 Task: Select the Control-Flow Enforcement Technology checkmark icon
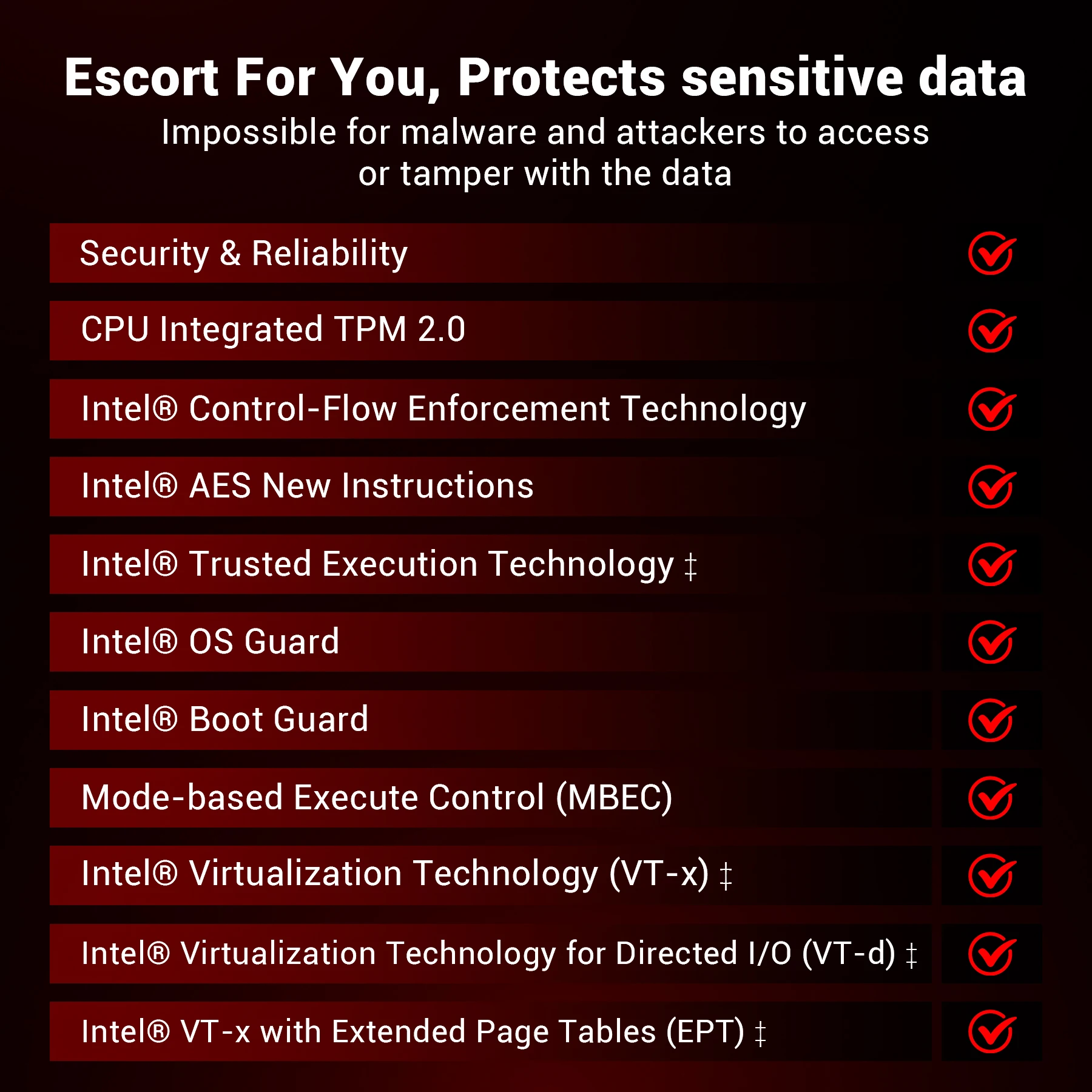[991, 409]
